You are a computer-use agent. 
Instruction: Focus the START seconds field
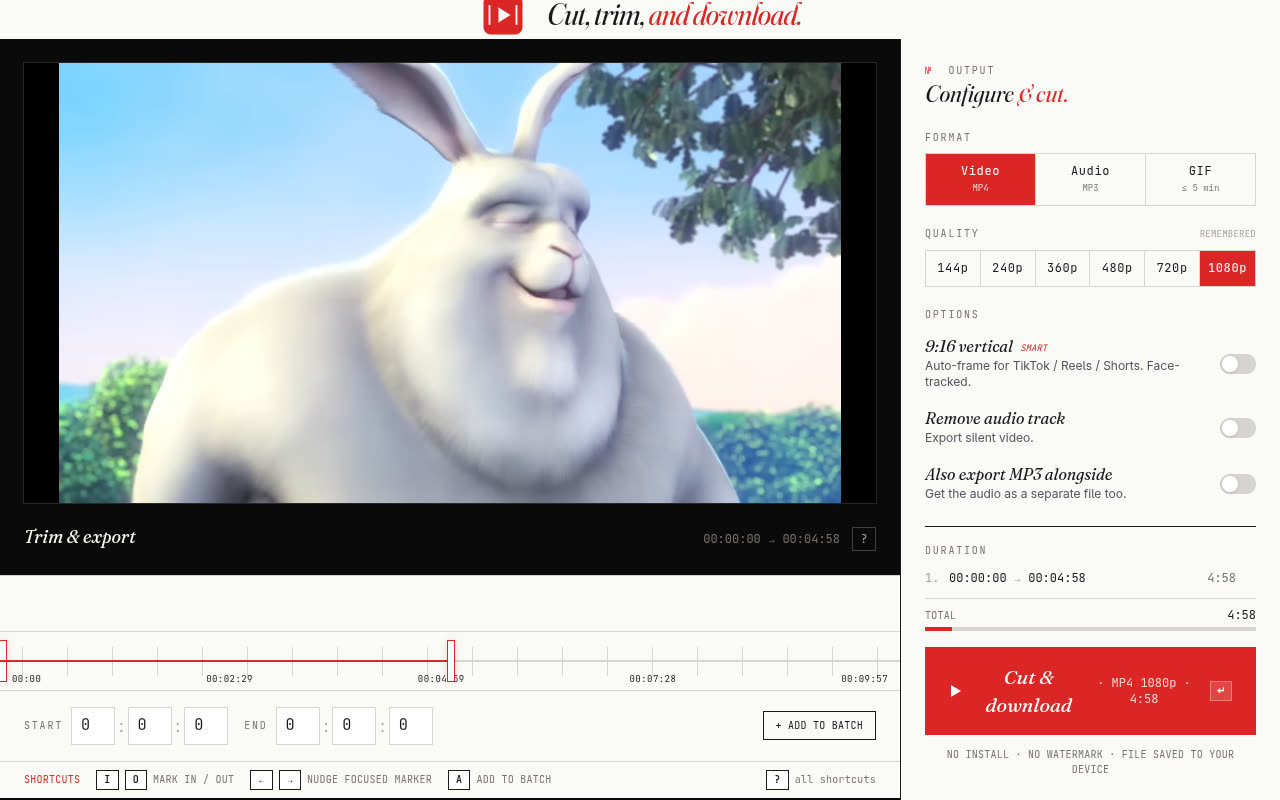click(x=206, y=726)
